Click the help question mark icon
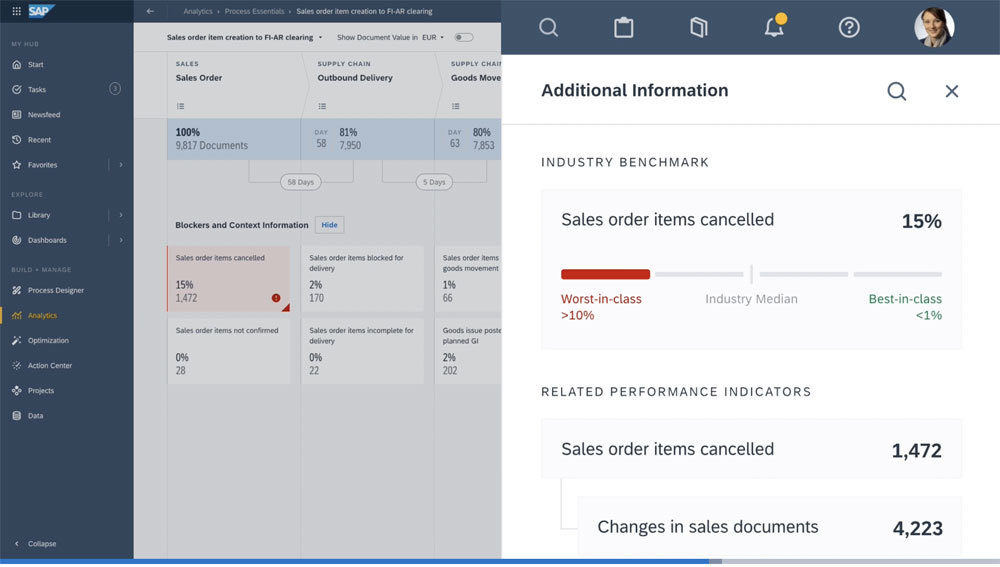The height and width of the screenshot is (567, 1000). click(849, 27)
